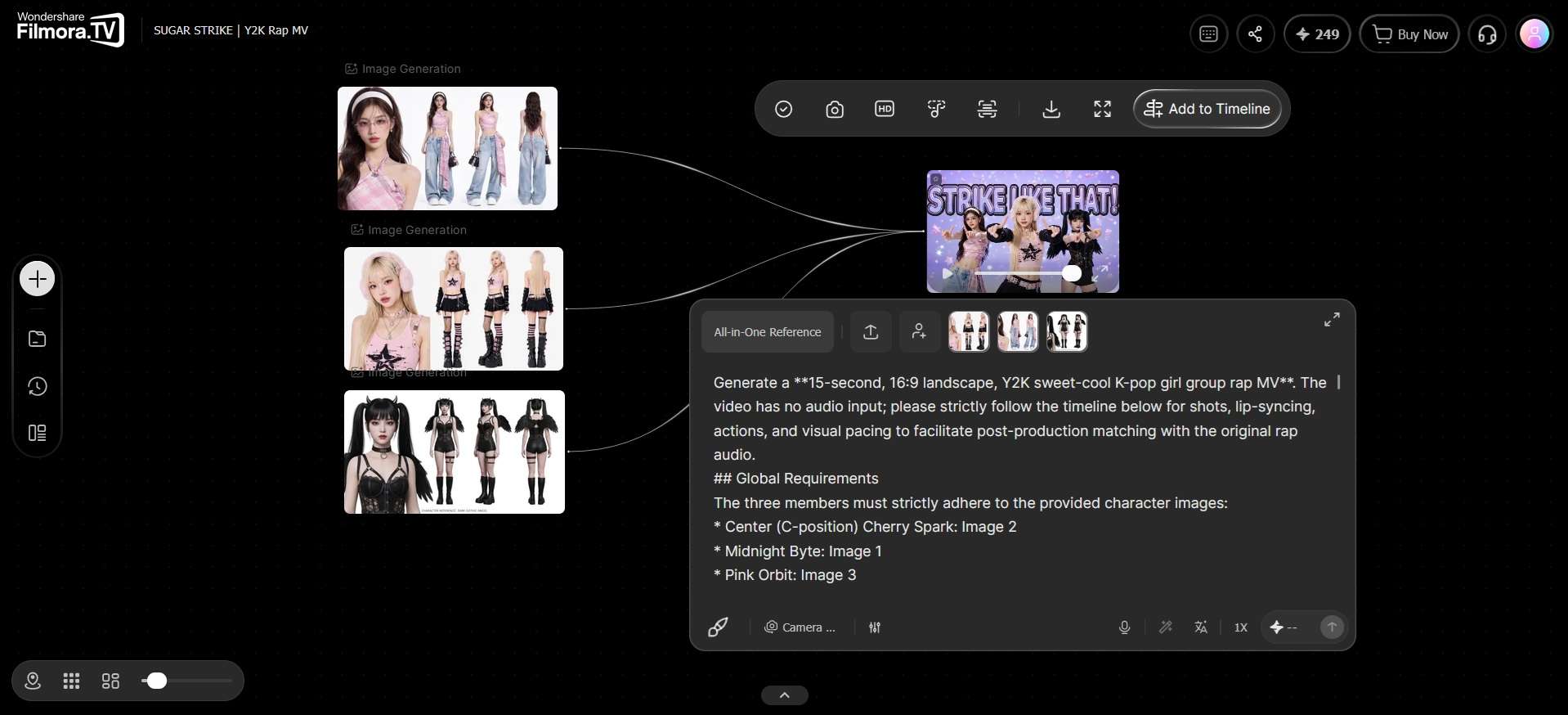The width and height of the screenshot is (1568, 715).
Task: Click the camera snapshot icon in video toolbar
Action: (834, 109)
